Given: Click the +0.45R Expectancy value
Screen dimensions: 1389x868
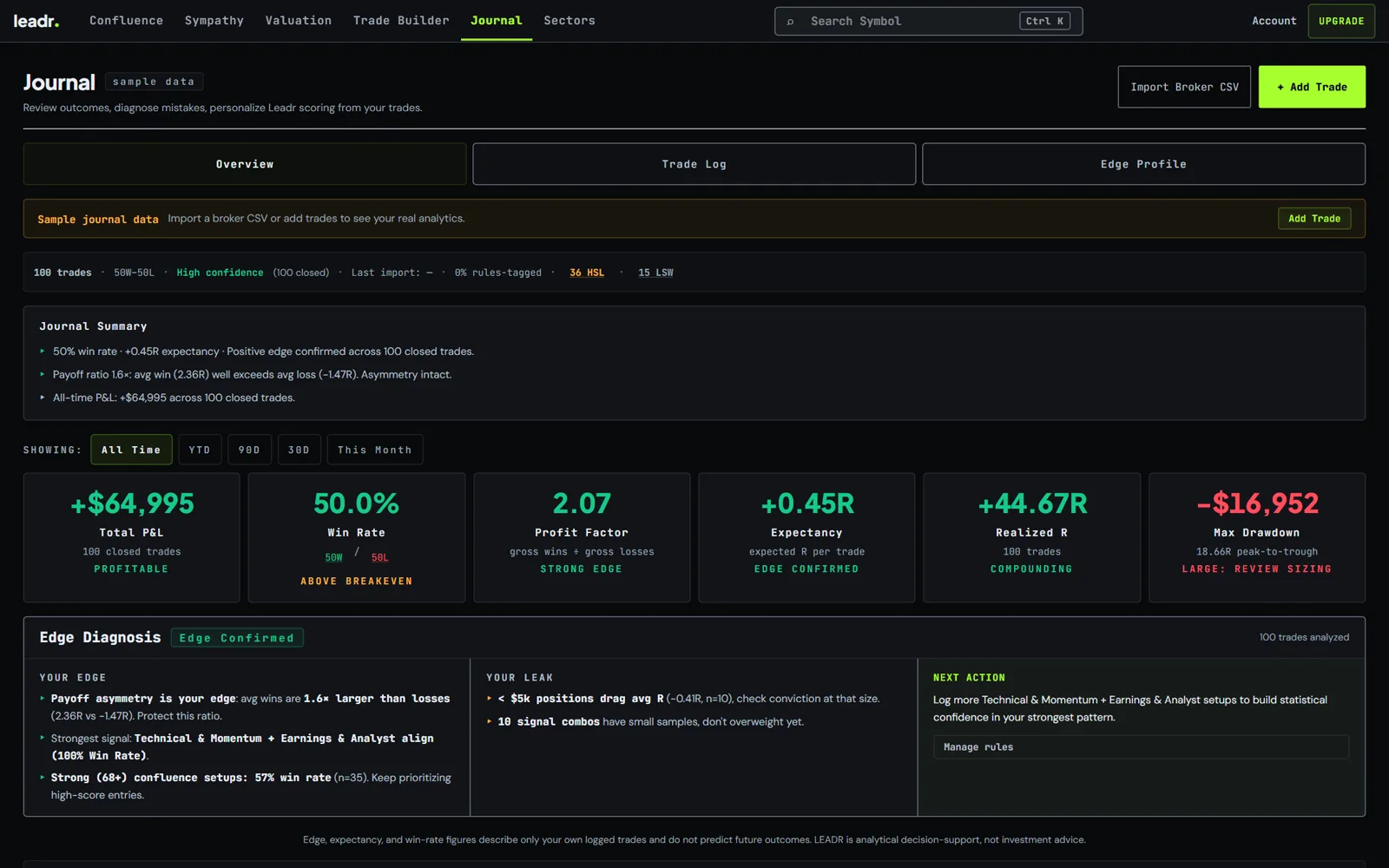Looking at the screenshot, I should [x=807, y=503].
